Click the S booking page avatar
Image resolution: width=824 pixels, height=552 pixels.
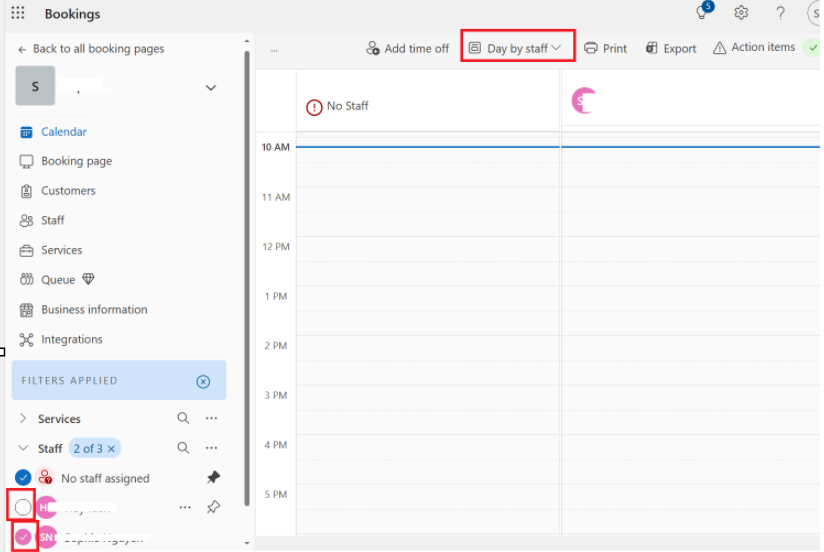click(x=35, y=86)
